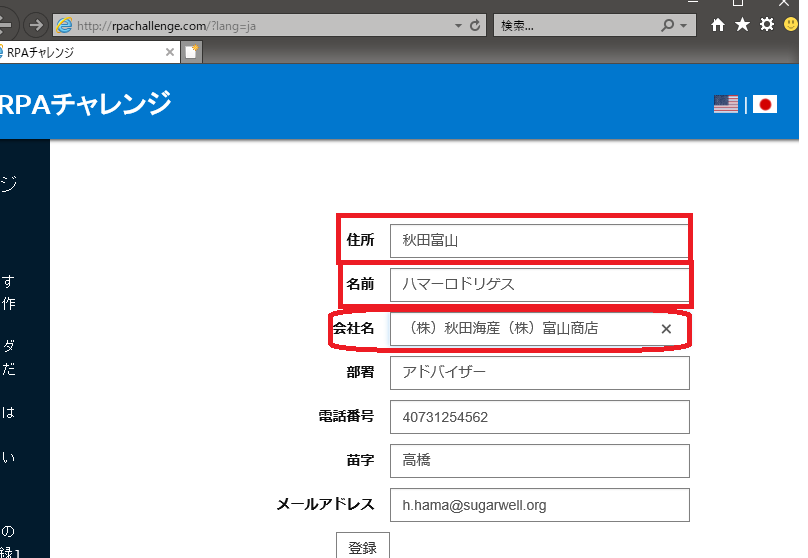Open address bar history dropdown arrow
The height and width of the screenshot is (558, 808).
pos(458,25)
